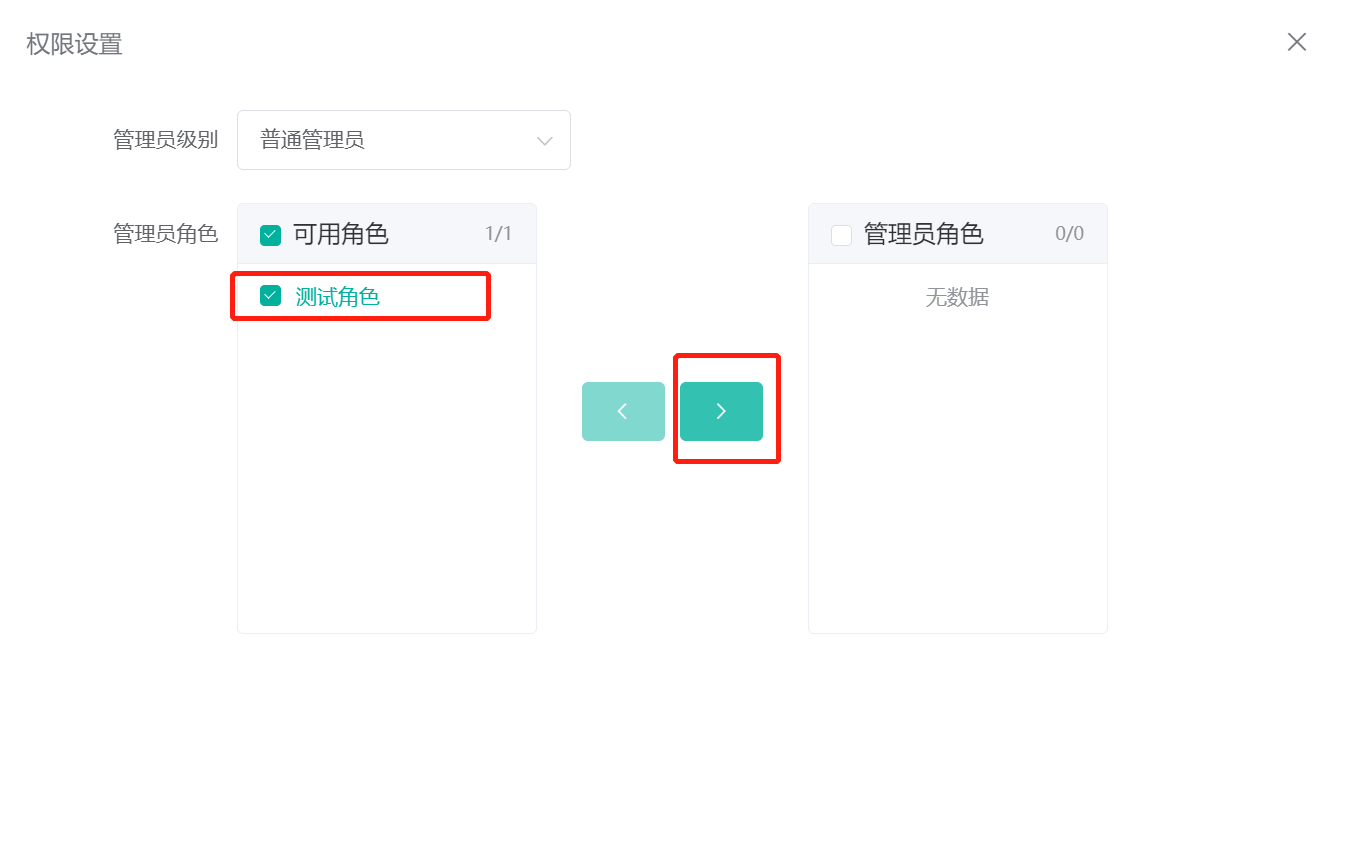Click the right arrow transfer button
This screenshot has width=1345, height=848.
pyautogui.click(x=721, y=411)
